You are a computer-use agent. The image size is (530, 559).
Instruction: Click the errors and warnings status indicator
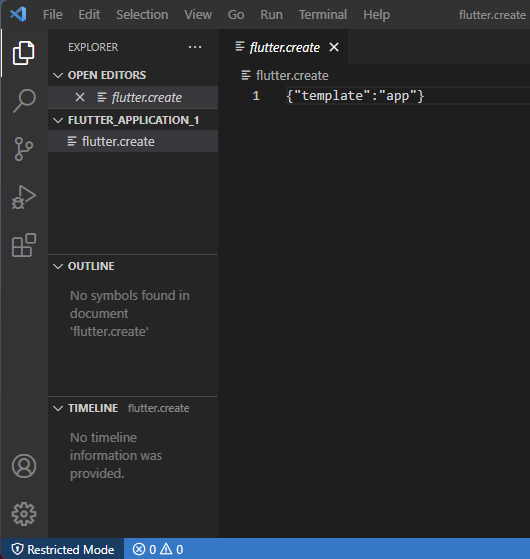click(x=158, y=549)
